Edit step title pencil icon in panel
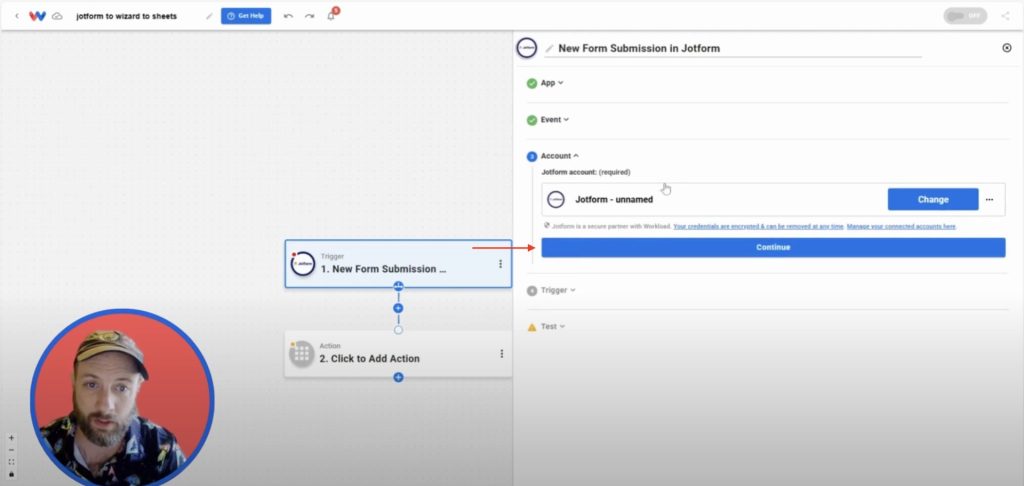 click(x=549, y=48)
